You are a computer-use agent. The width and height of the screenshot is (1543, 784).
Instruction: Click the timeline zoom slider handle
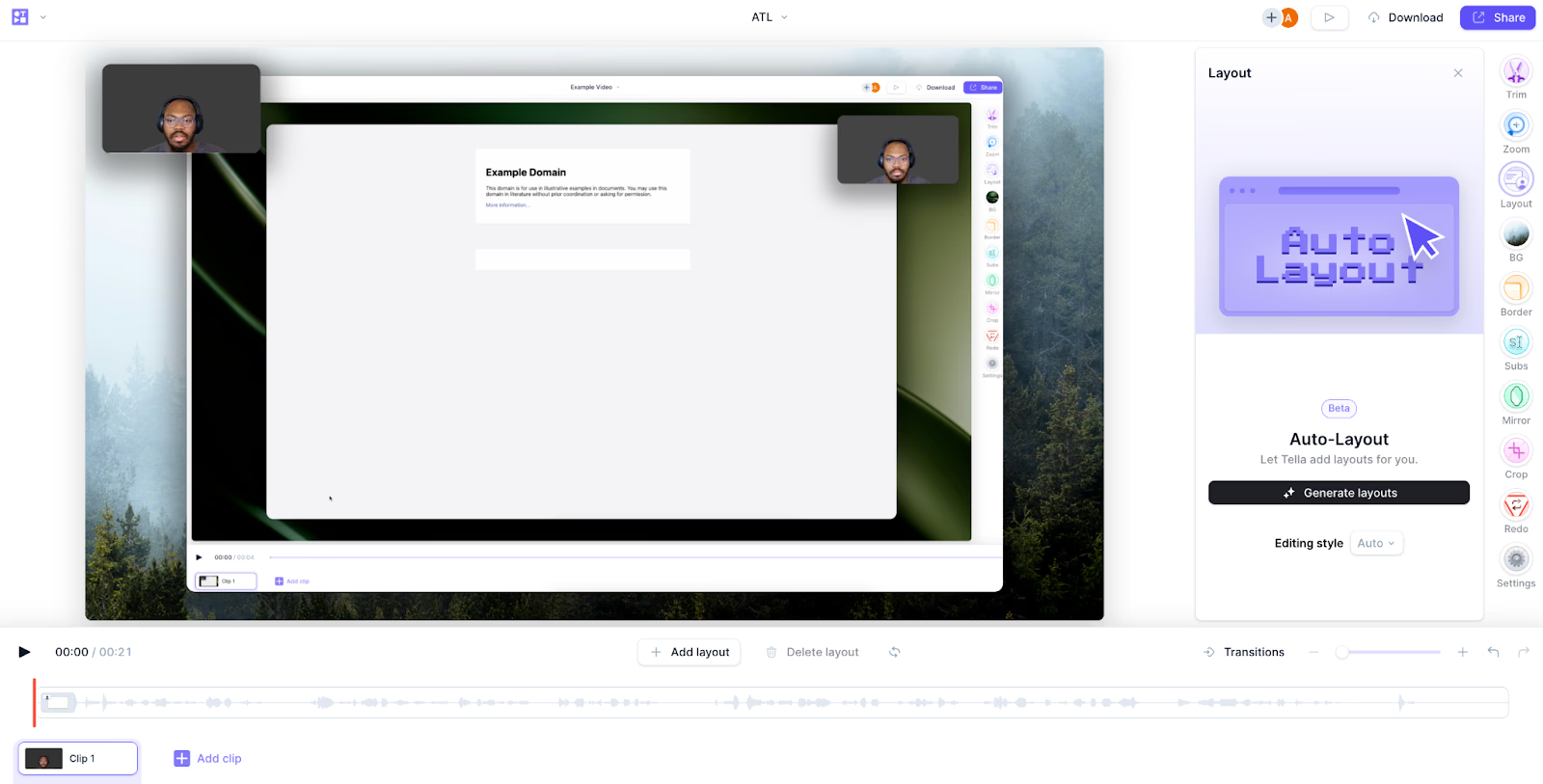point(1341,652)
